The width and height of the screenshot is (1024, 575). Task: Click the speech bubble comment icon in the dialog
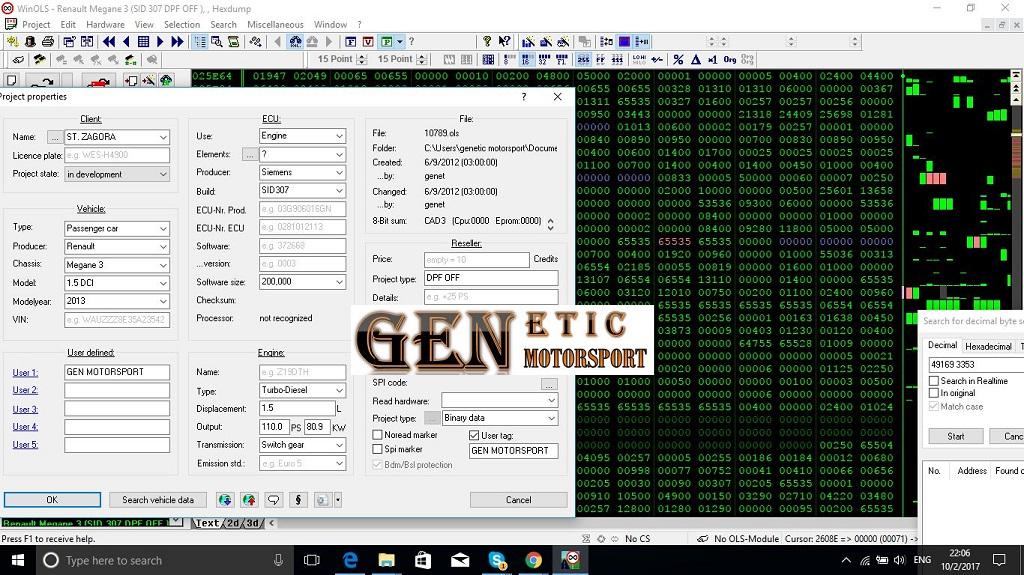tap(272, 500)
